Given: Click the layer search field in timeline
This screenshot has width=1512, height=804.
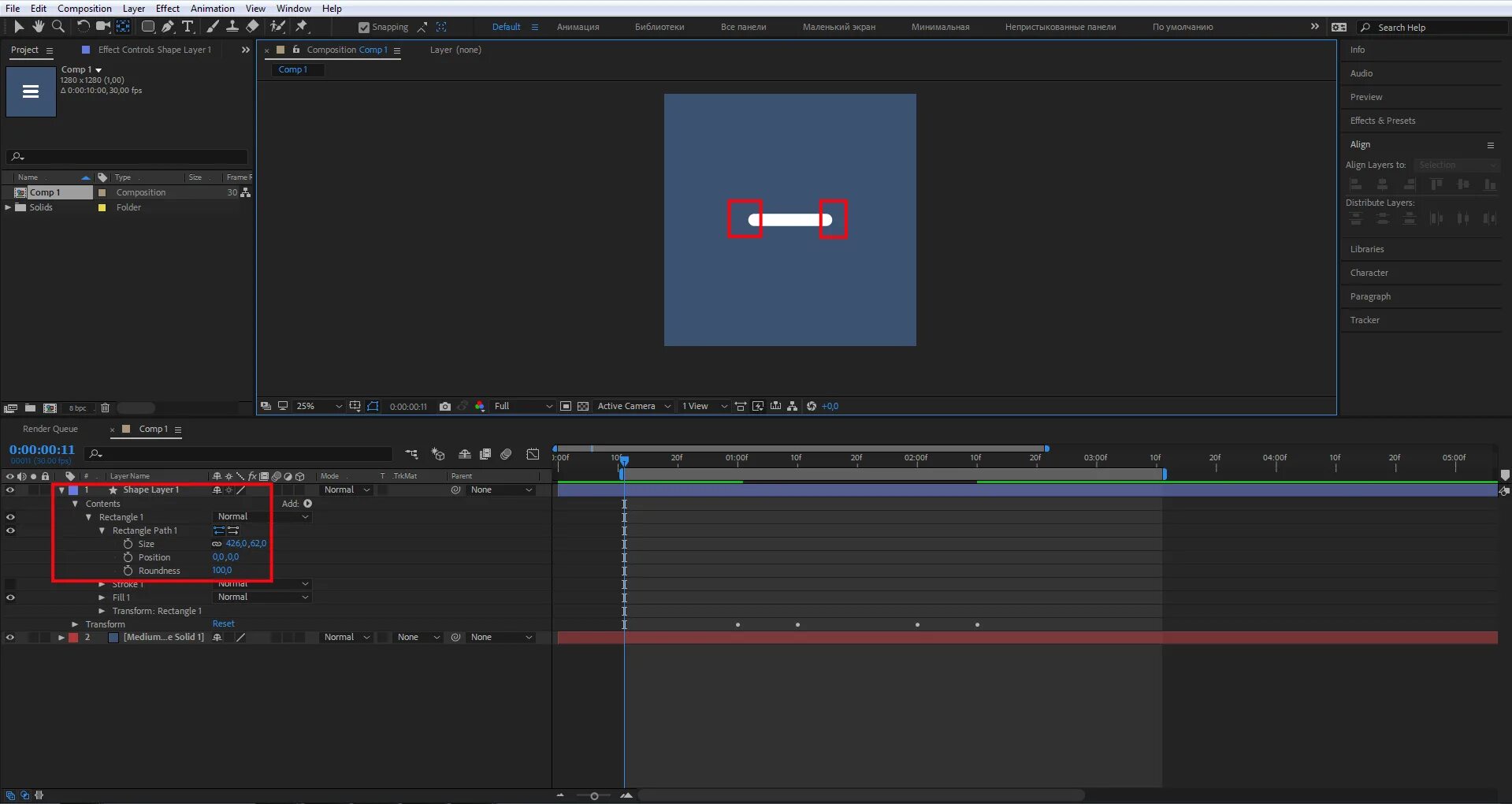Looking at the screenshot, I should [x=240, y=454].
